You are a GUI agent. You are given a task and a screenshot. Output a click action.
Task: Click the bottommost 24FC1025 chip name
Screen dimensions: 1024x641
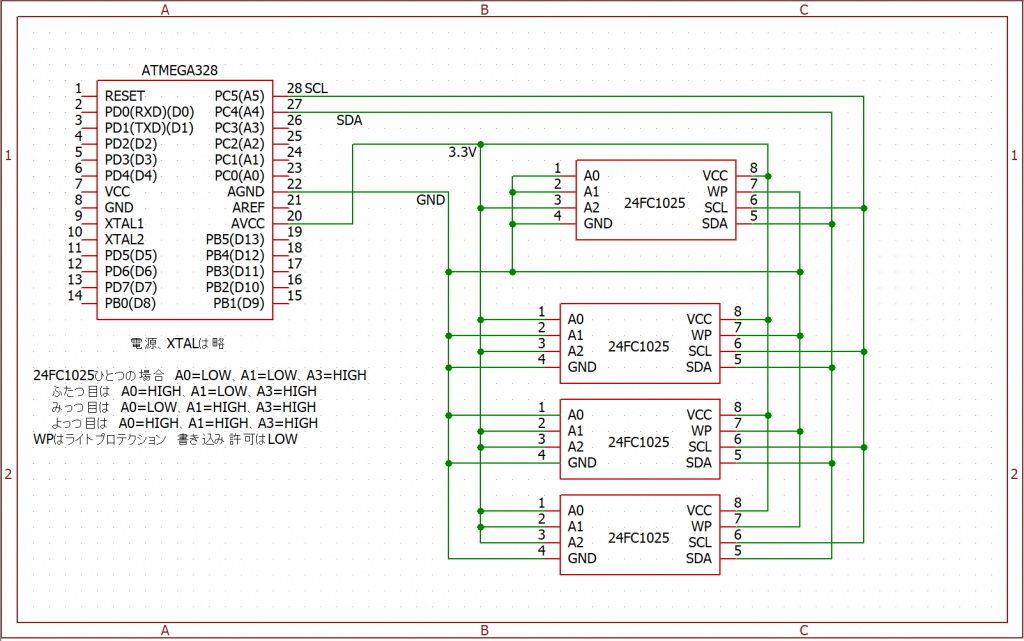(638, 537)
